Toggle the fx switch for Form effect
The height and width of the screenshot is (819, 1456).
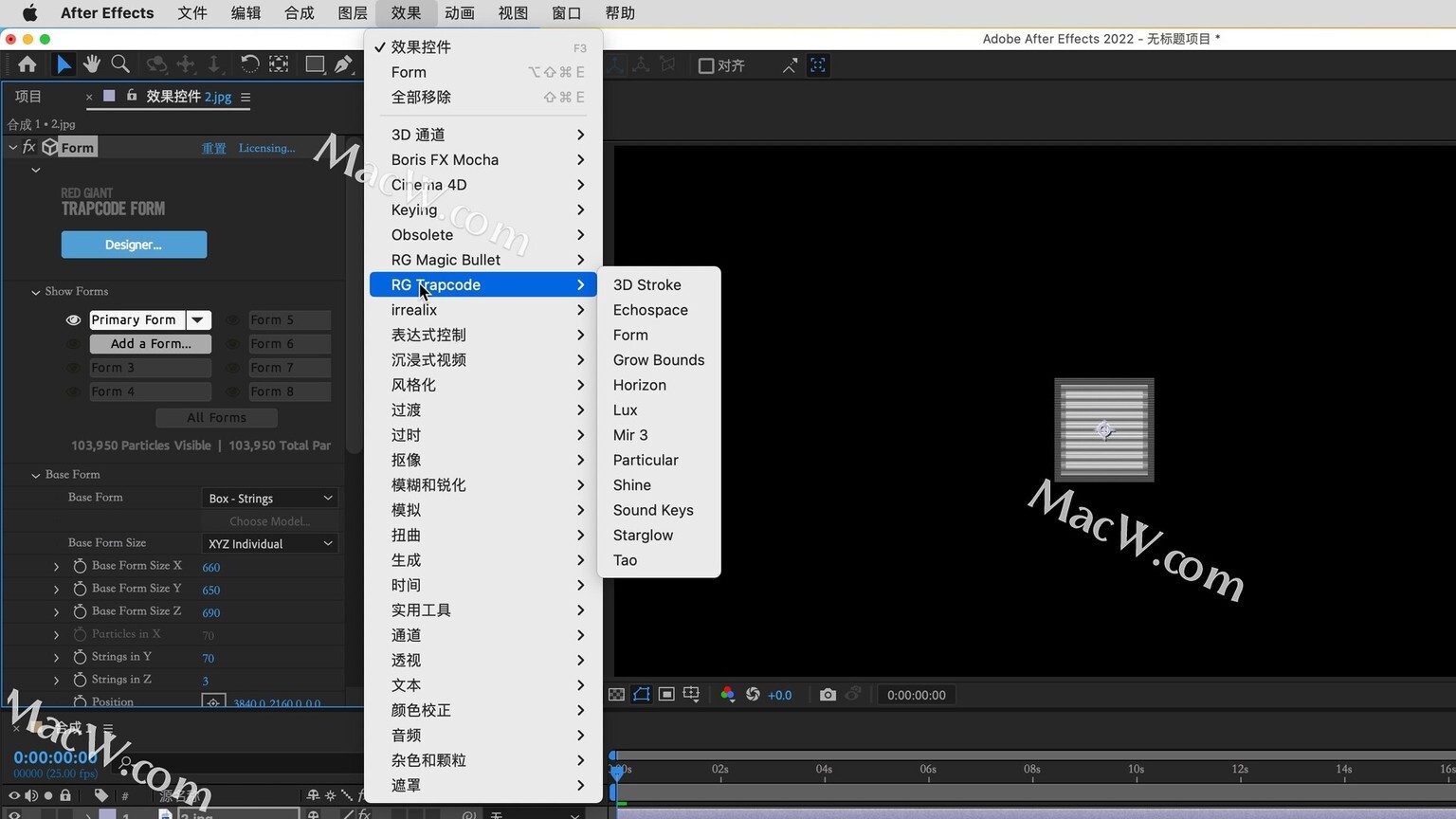(28, 147)
